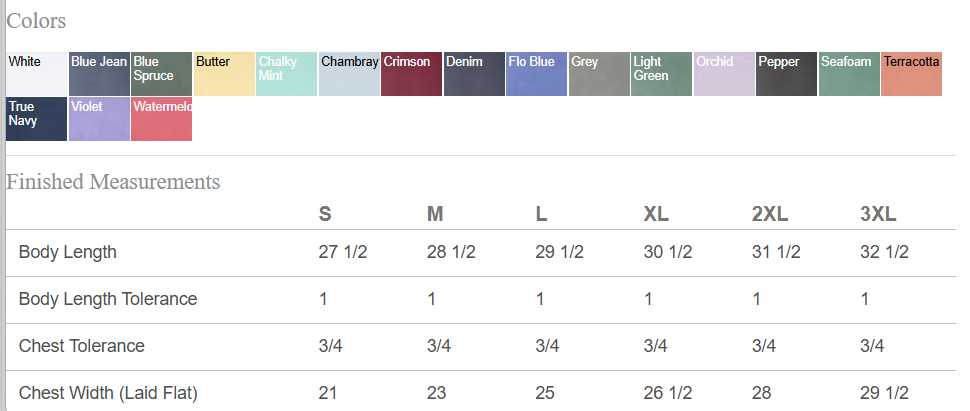Select the Violet color swatch
This screenshot has width=970, height=411.
click(99, 119)
